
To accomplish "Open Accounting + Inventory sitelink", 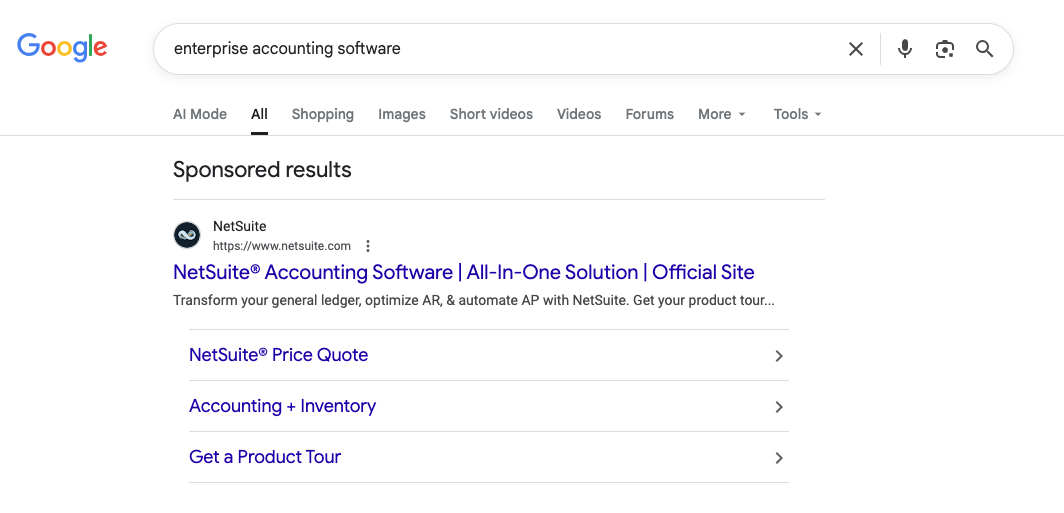I will (282, 406).
